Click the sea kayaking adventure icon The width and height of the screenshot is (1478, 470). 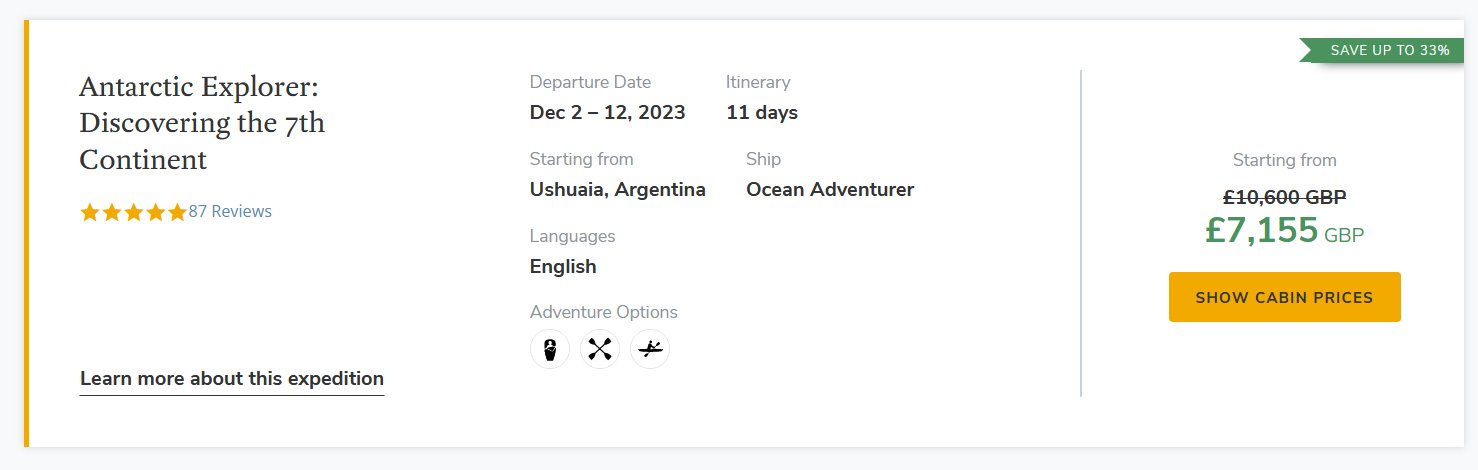click(650, 349)
